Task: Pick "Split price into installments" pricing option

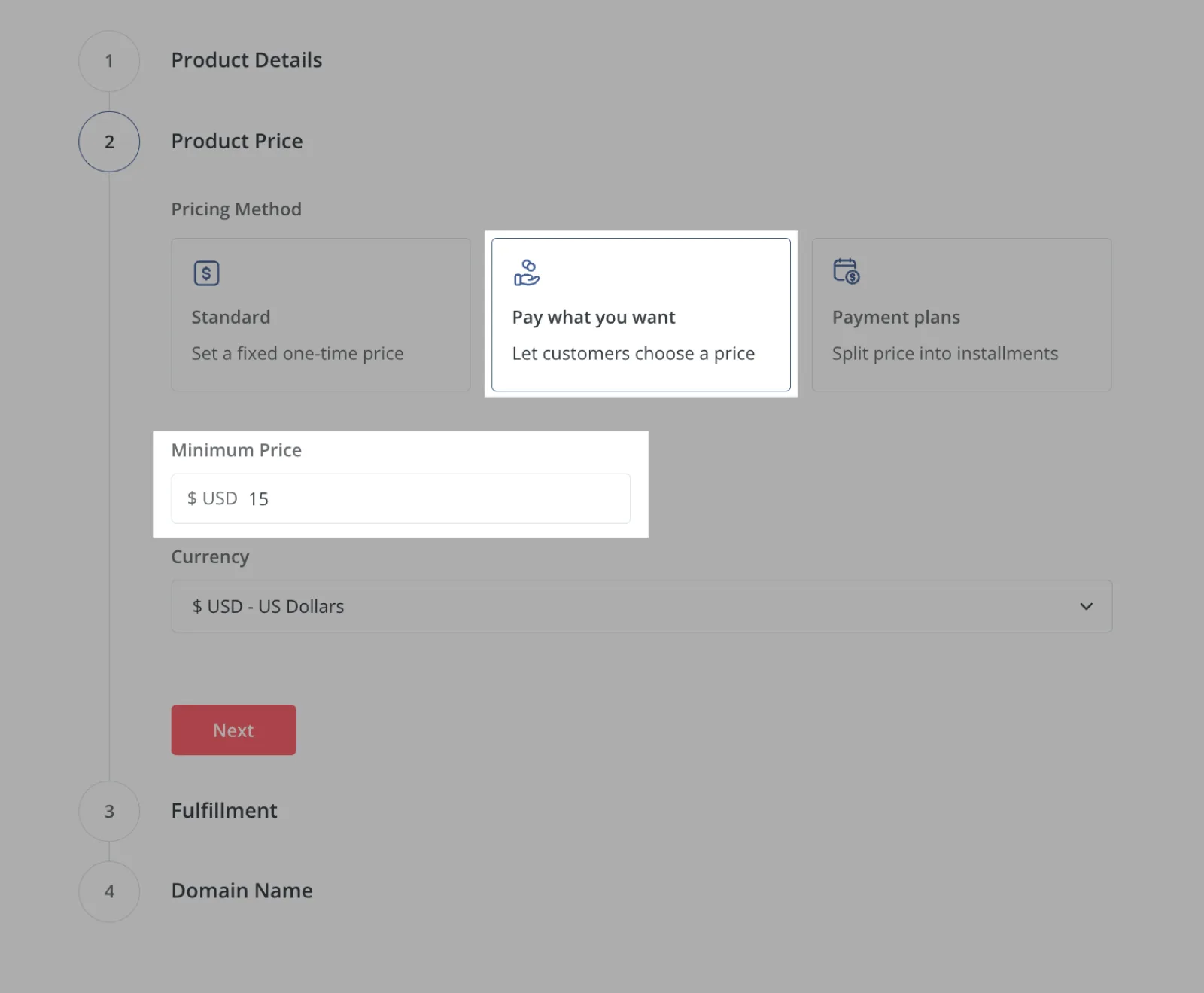Action: pos(944,353)
